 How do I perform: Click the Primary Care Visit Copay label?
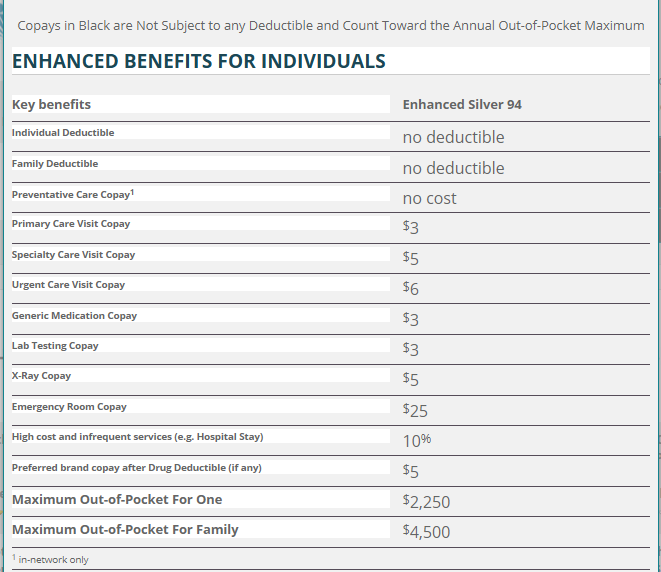point(71,224)
